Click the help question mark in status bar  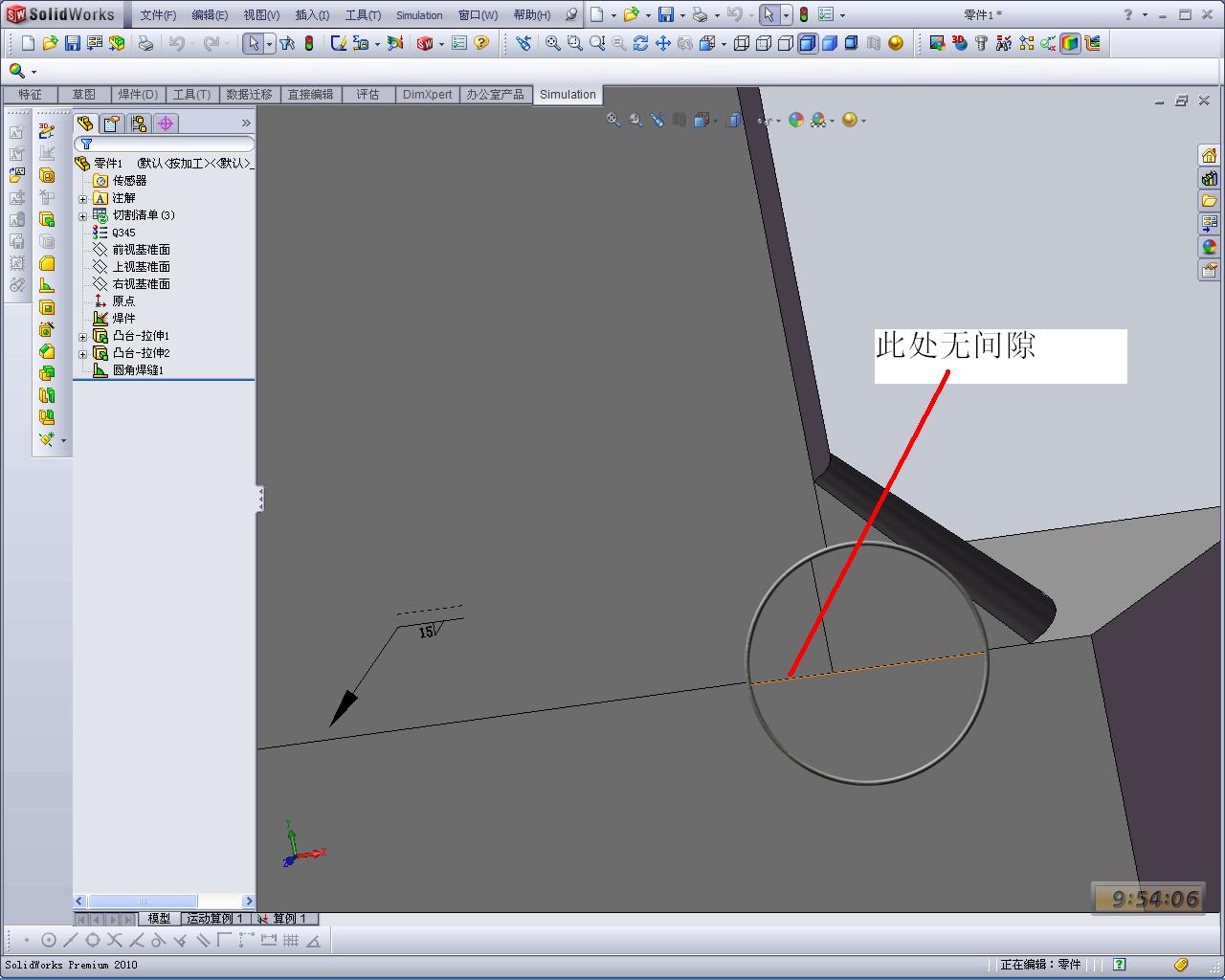[x=1119, y=965]
